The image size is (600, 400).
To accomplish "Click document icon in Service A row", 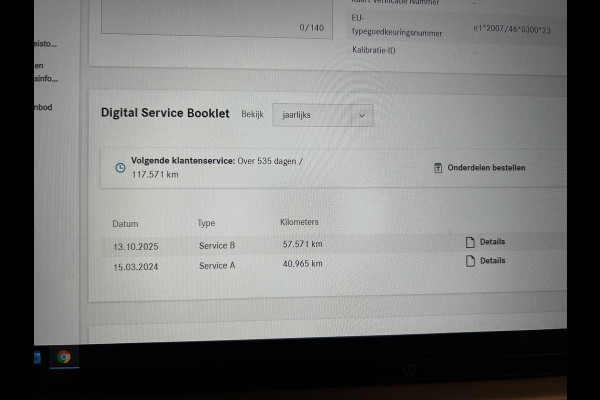I will 470,261.
